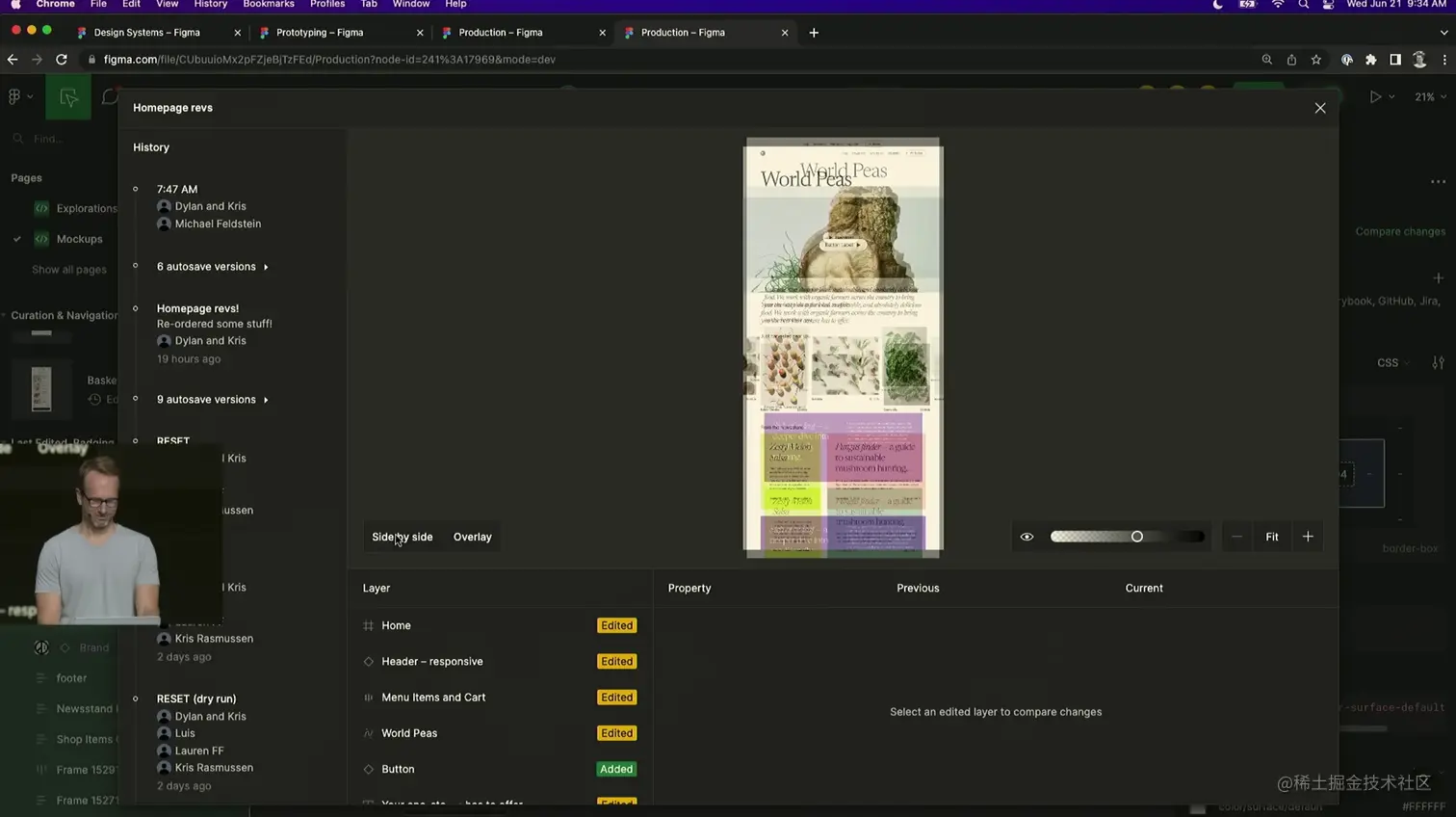Screen dimensions: 1456x817
Task: Expand the 9 autosave versions group
Action: tap(212, 400)
